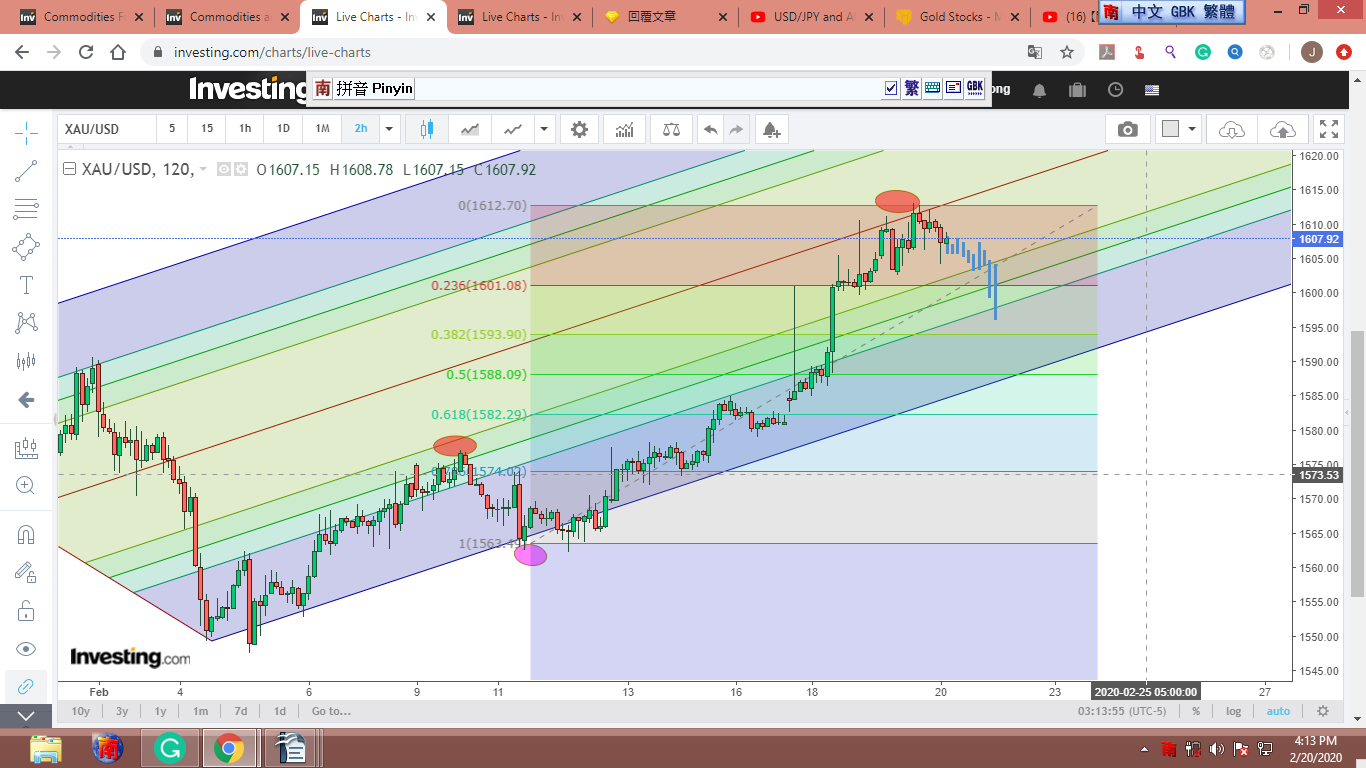Select line chart style
Screen dimensions: 1366x768
[x=513, y=129]
